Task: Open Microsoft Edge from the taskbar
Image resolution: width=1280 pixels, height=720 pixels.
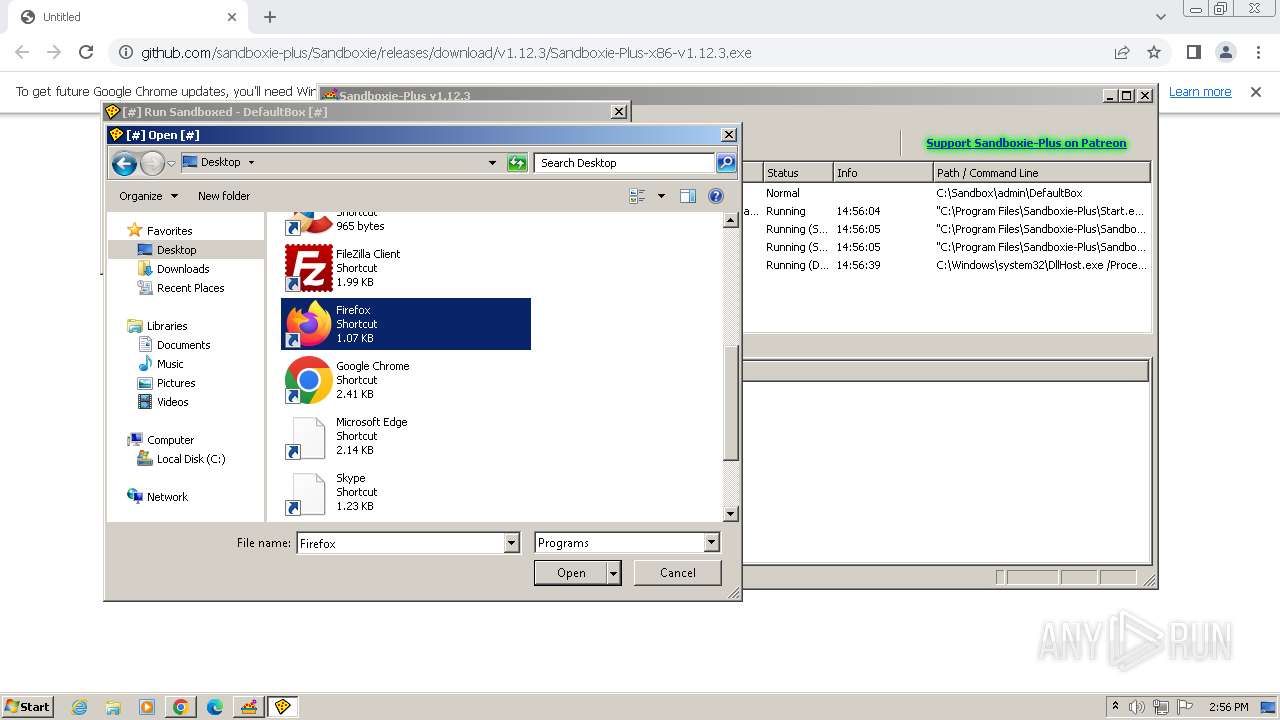Action: 215,707
